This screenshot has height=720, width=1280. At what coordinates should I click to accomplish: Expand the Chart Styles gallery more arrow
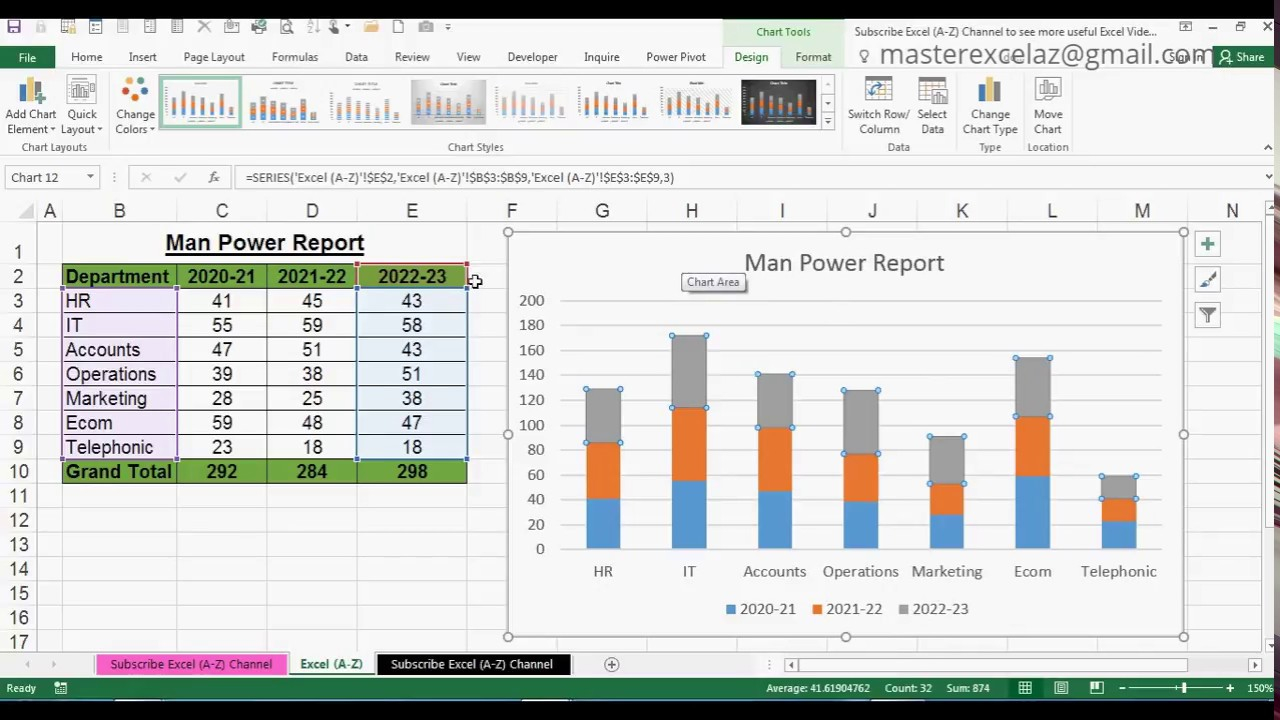tap(827, 121)
